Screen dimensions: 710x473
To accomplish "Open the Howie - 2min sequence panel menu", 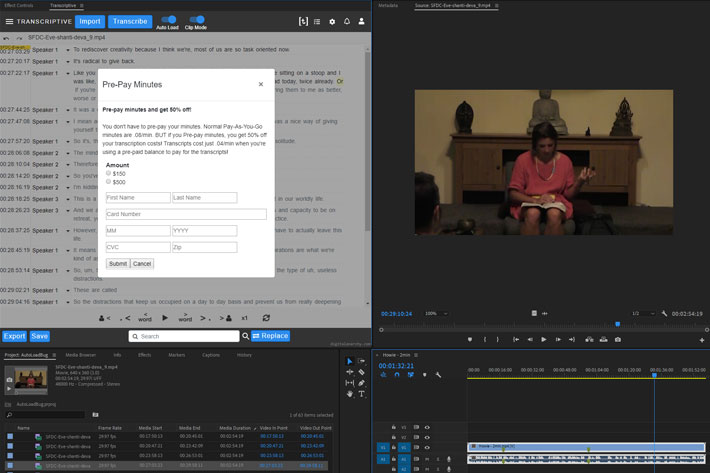I will point(416,355).
